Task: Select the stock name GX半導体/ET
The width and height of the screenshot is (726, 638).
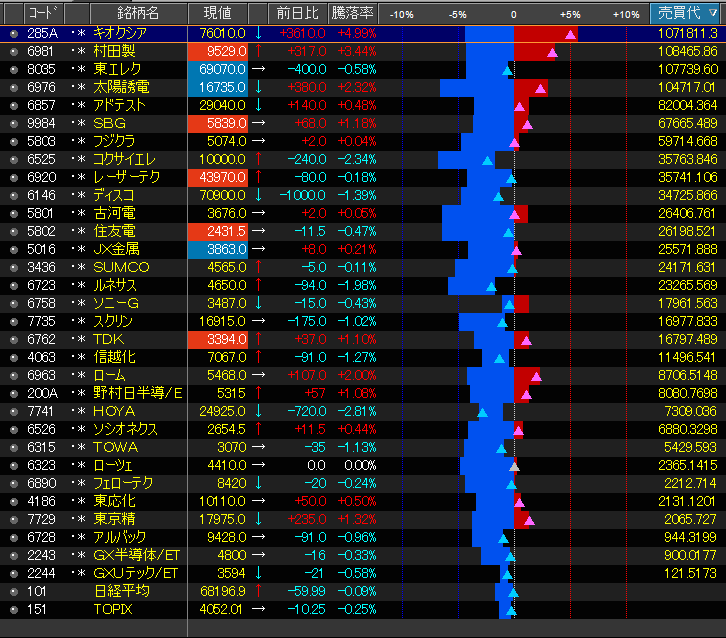Action: point(137,555)
